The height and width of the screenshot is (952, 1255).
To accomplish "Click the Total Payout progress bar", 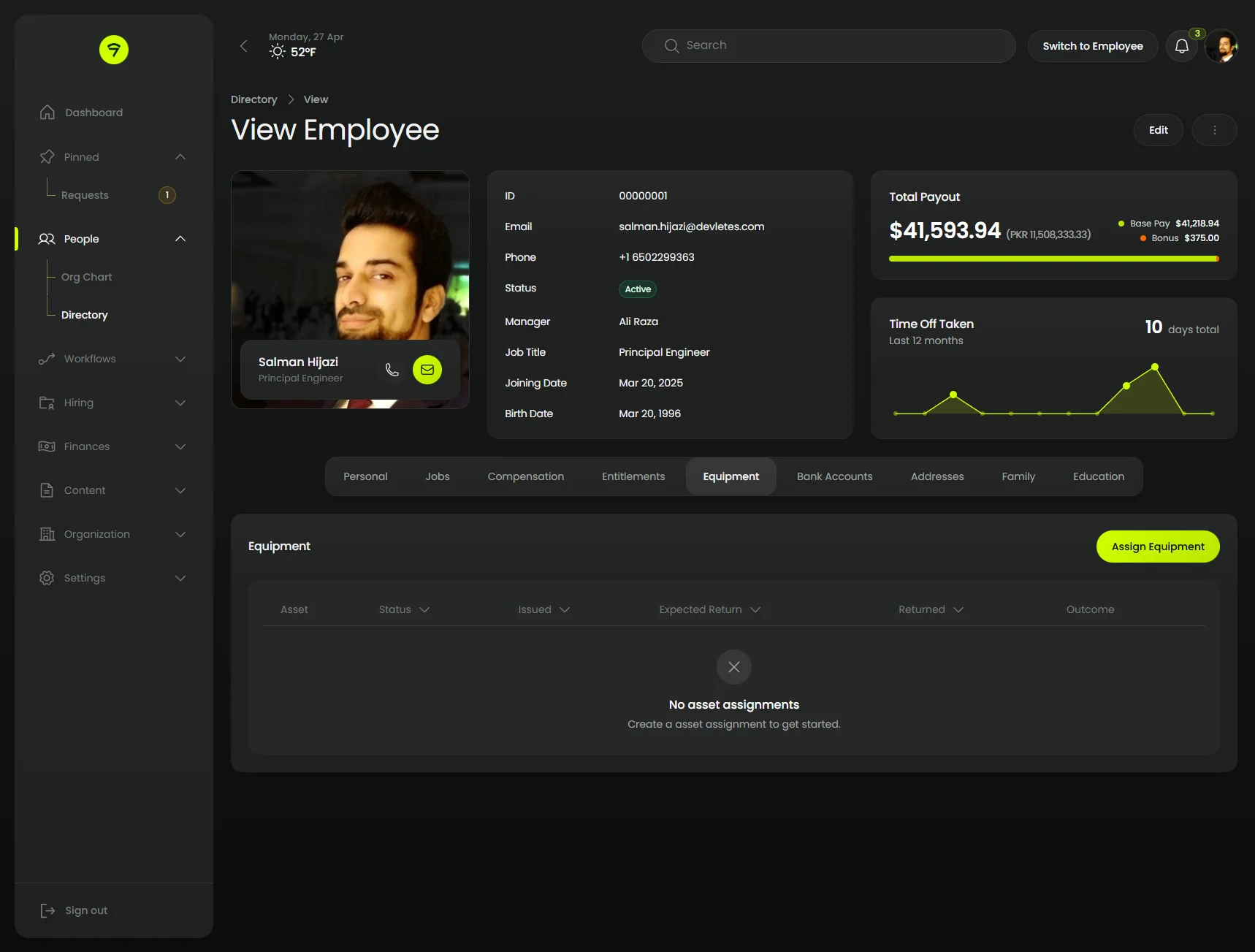I will pos(1053,259).
